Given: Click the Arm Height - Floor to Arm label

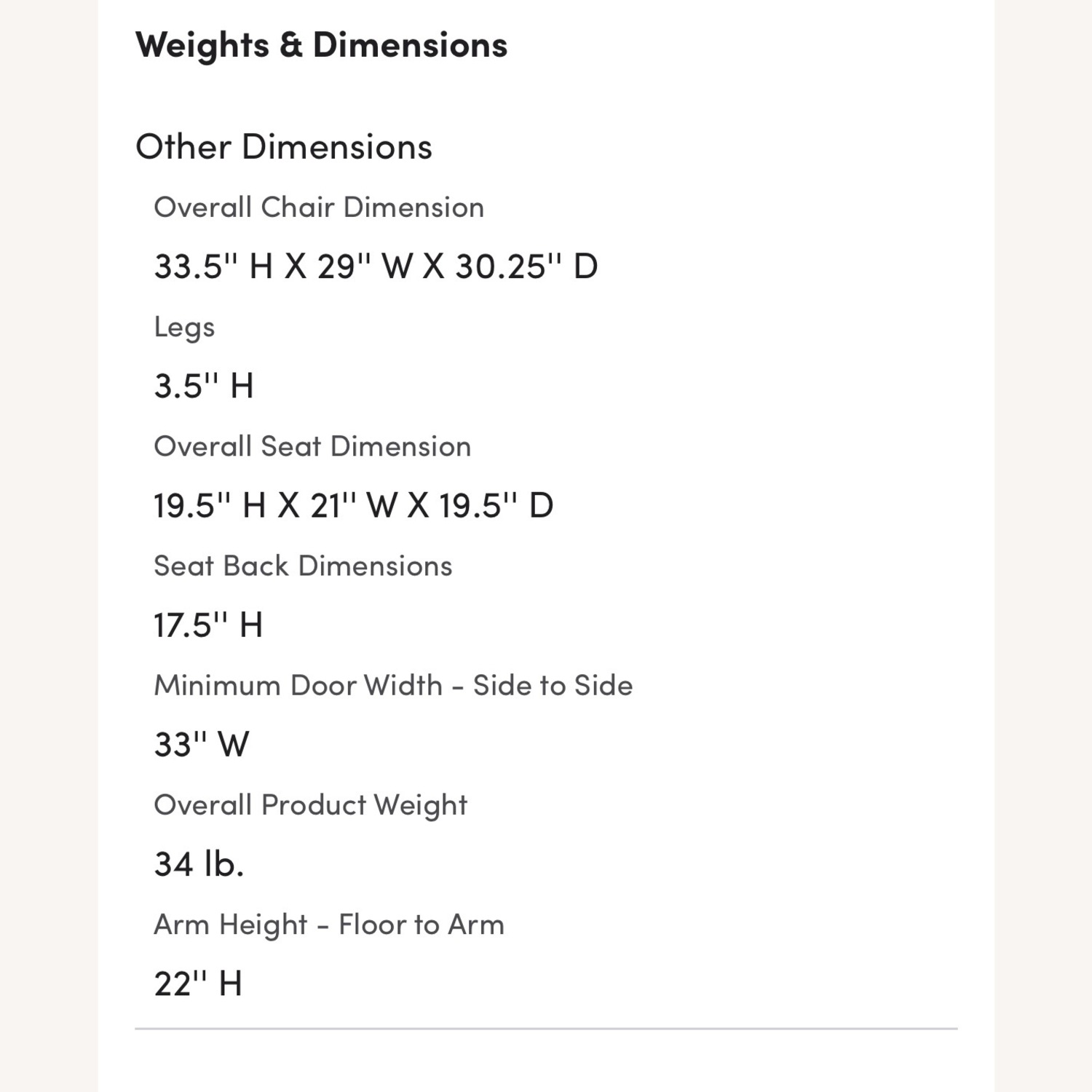Looking at the screenshot, I should 329,925.
